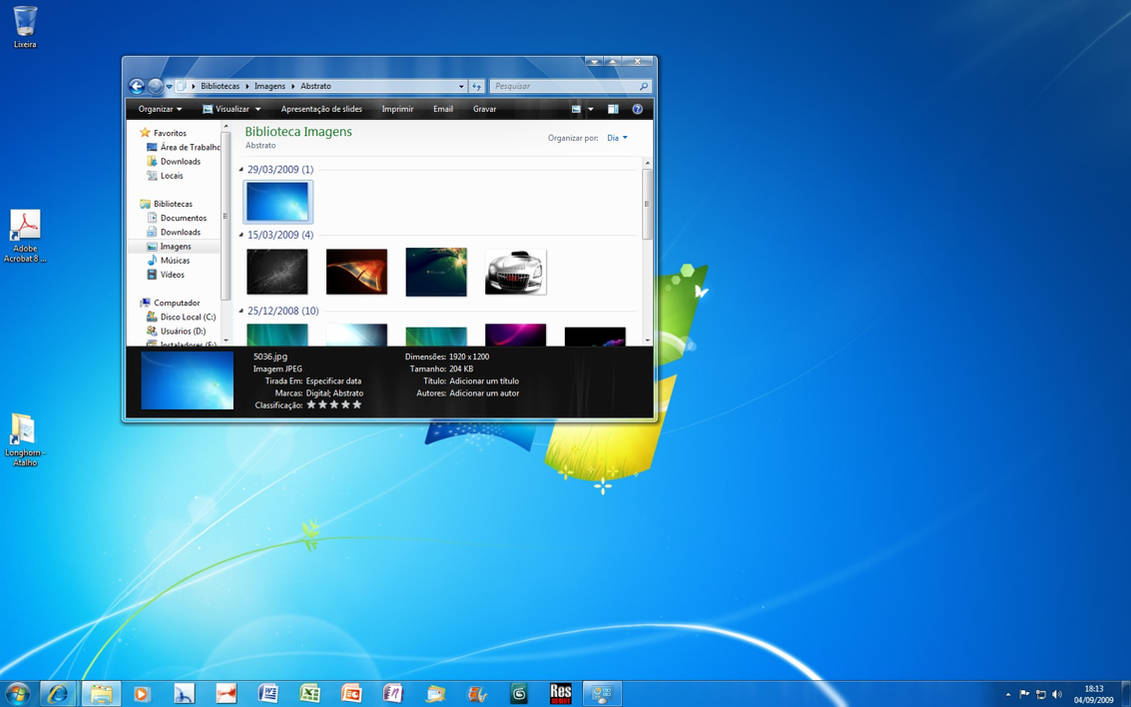Open the Explorer help button
1131x707 pixels.
tap(637, 109)
